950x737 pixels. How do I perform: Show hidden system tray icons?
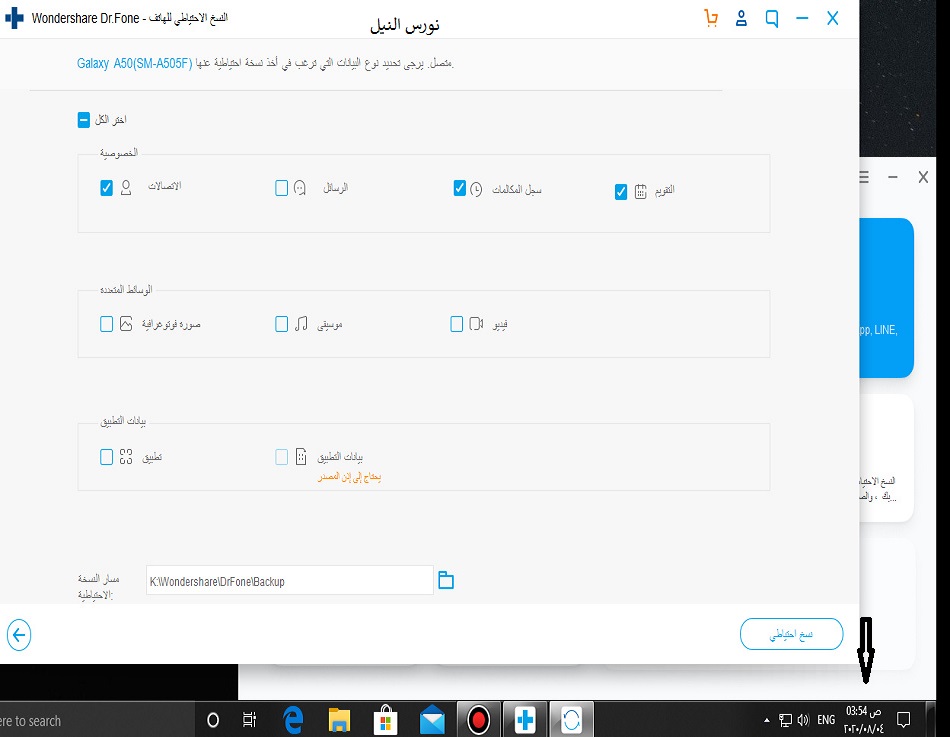(x=767, y=720)
